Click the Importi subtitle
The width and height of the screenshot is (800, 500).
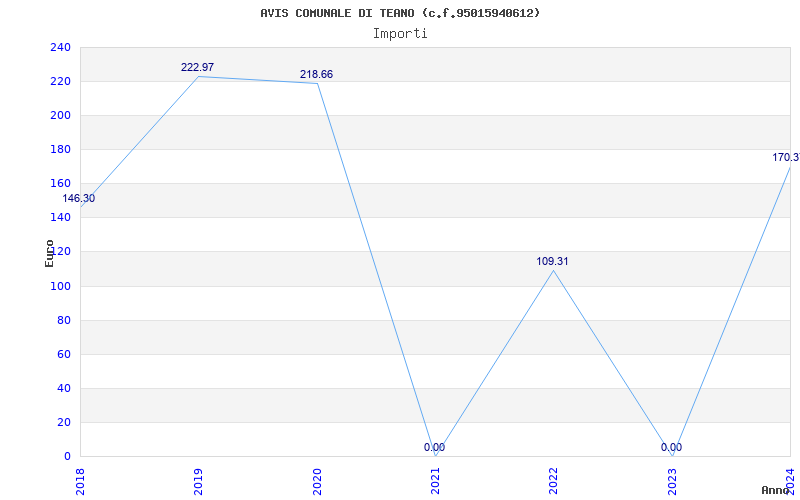[400, 34]
